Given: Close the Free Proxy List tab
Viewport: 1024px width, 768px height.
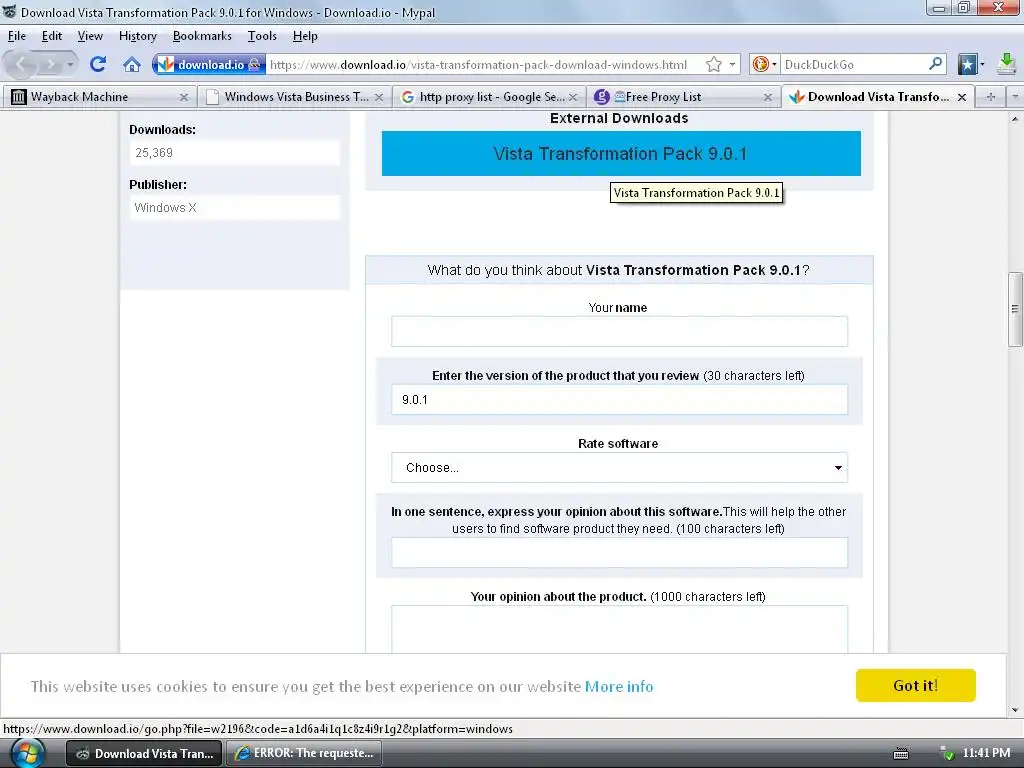Looking at the screenshot, I should (x=768, y=97).
